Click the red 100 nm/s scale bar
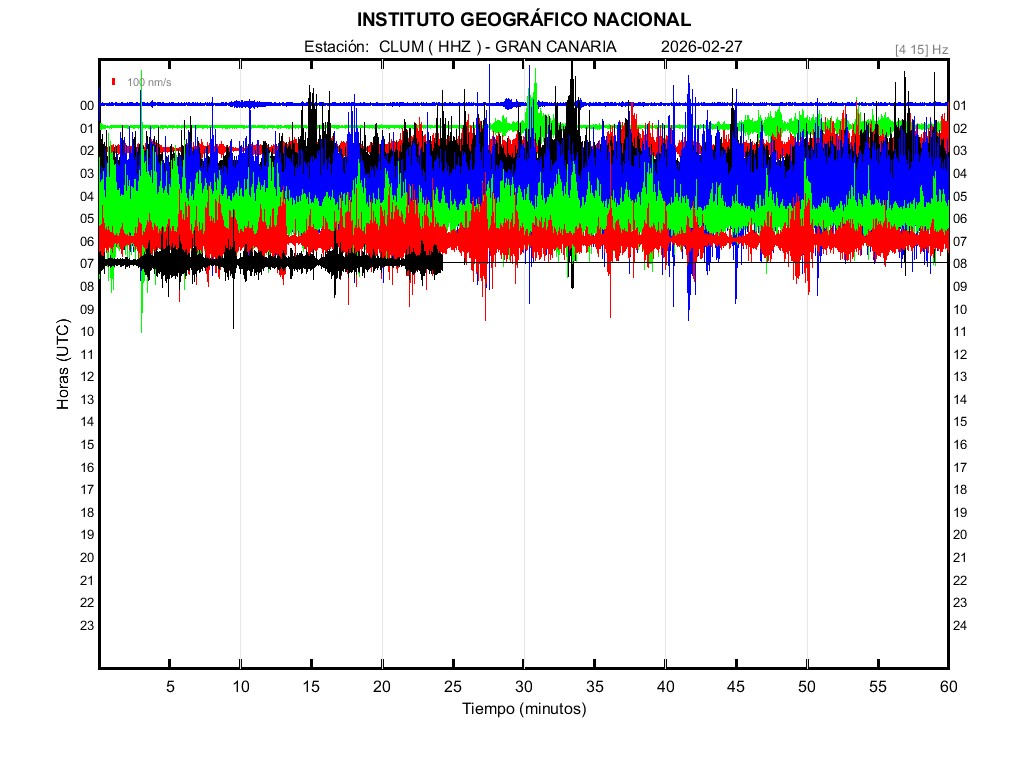Screen dimensions: 1024x768 pyautogui.click(x=115, y=82)
